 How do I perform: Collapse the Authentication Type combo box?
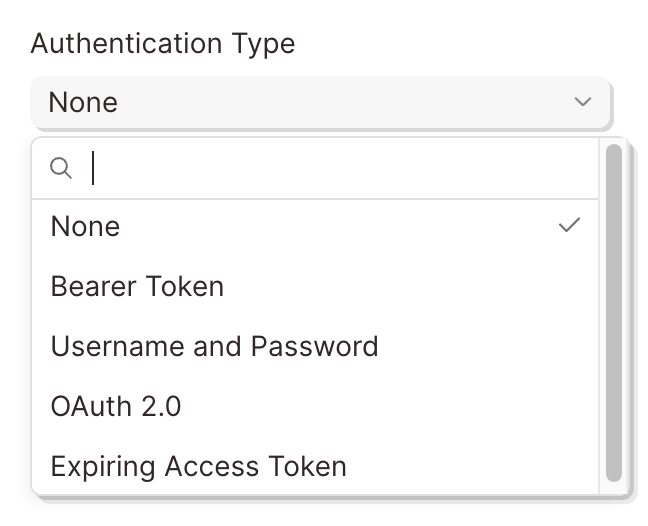point(320,102)
